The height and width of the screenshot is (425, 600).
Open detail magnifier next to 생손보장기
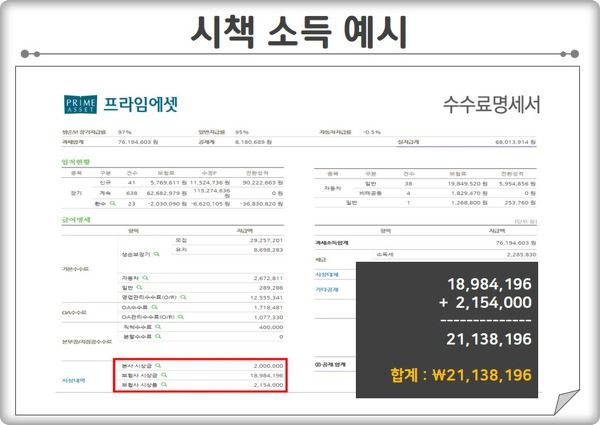(157, 254)
